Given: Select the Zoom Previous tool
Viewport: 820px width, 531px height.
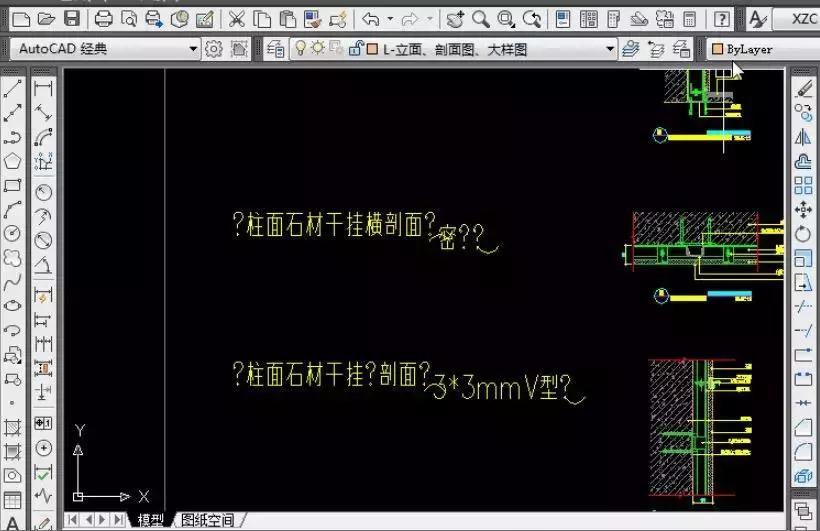Looking at the screenshot, I should 532,20.
